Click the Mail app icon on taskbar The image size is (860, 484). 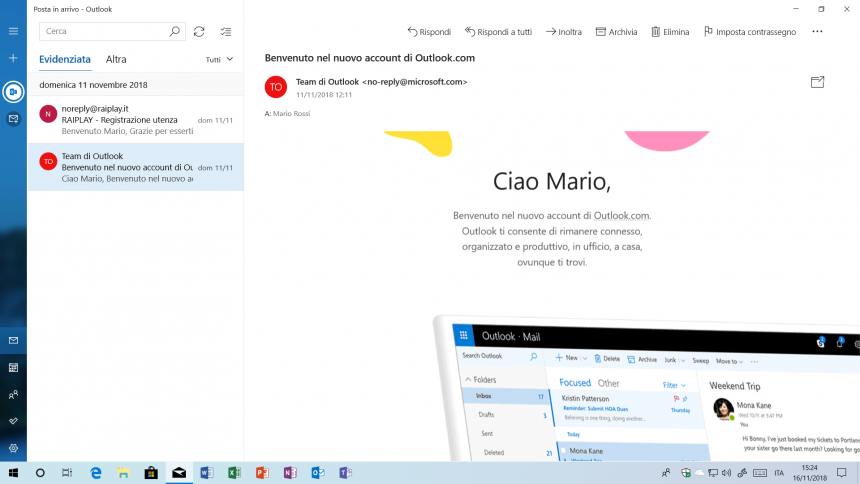click(179, 472)
